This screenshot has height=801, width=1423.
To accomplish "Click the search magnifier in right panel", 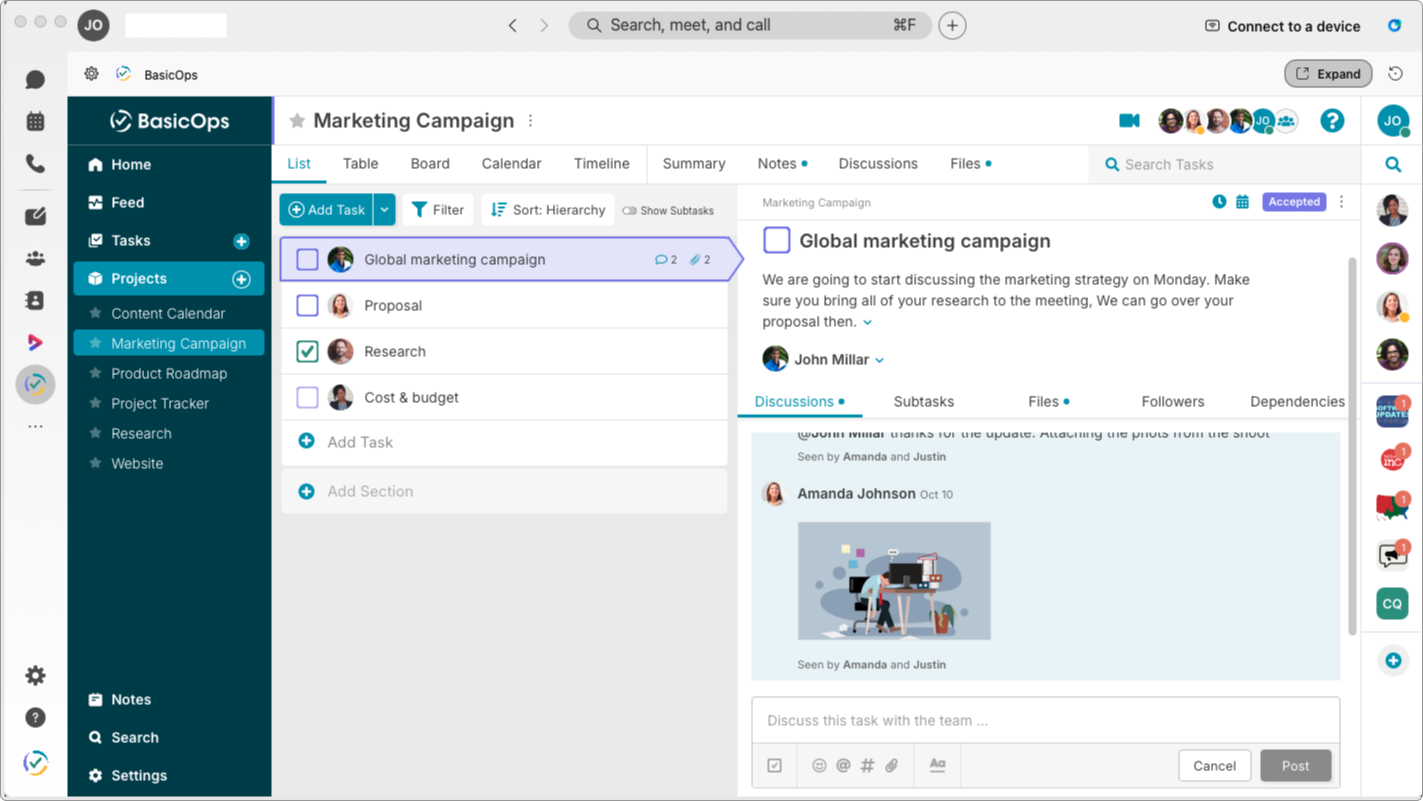I will [1392, 164].
